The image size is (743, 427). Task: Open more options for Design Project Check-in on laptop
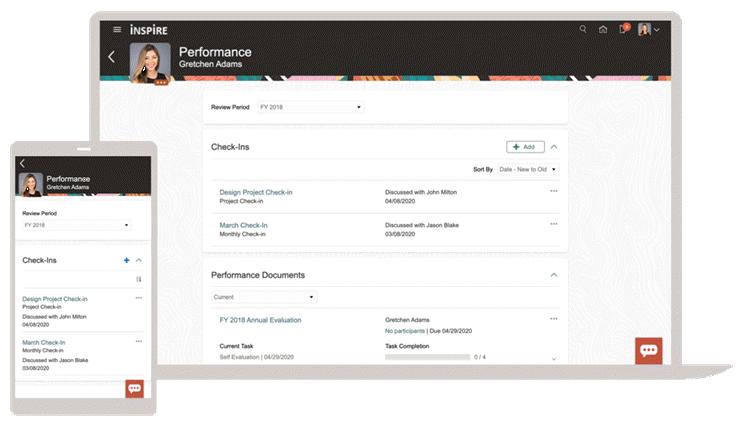pyautogui.click(x=553, y=190)
